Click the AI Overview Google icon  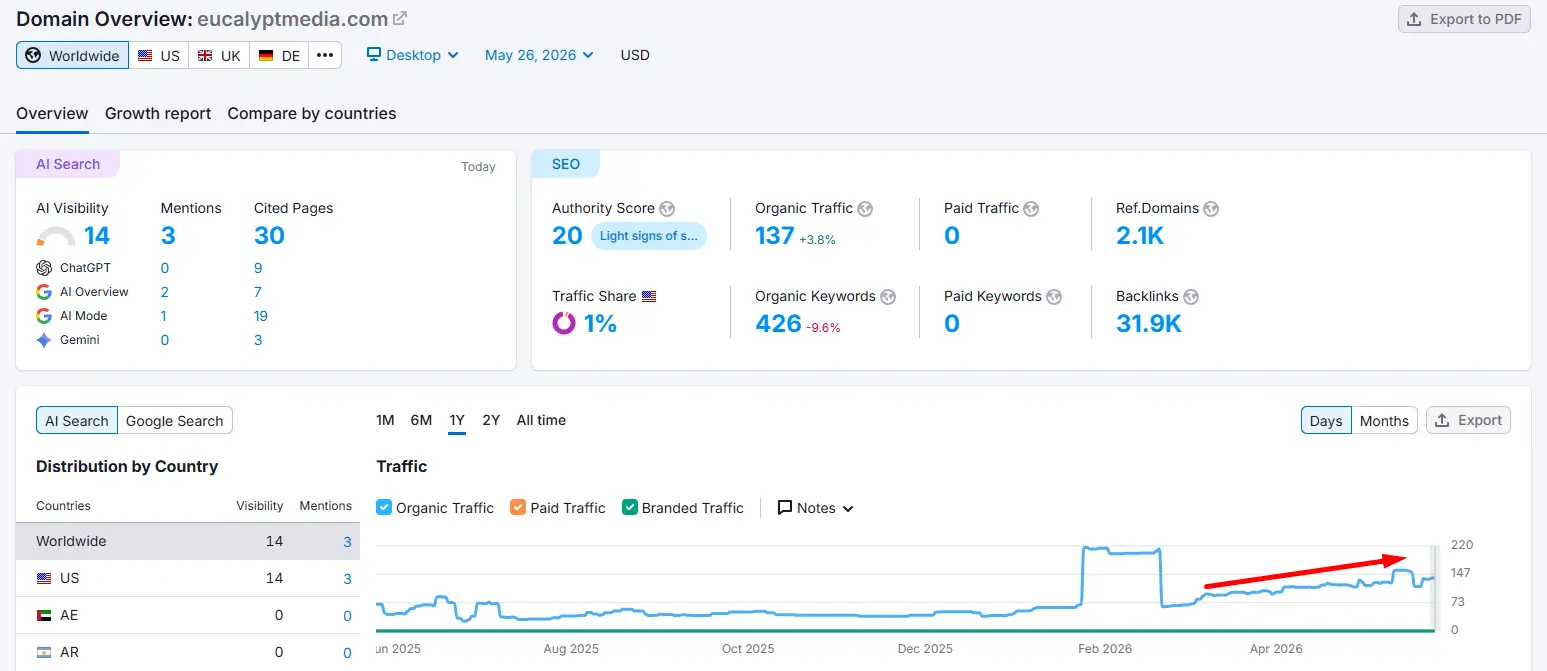point(44,292)
